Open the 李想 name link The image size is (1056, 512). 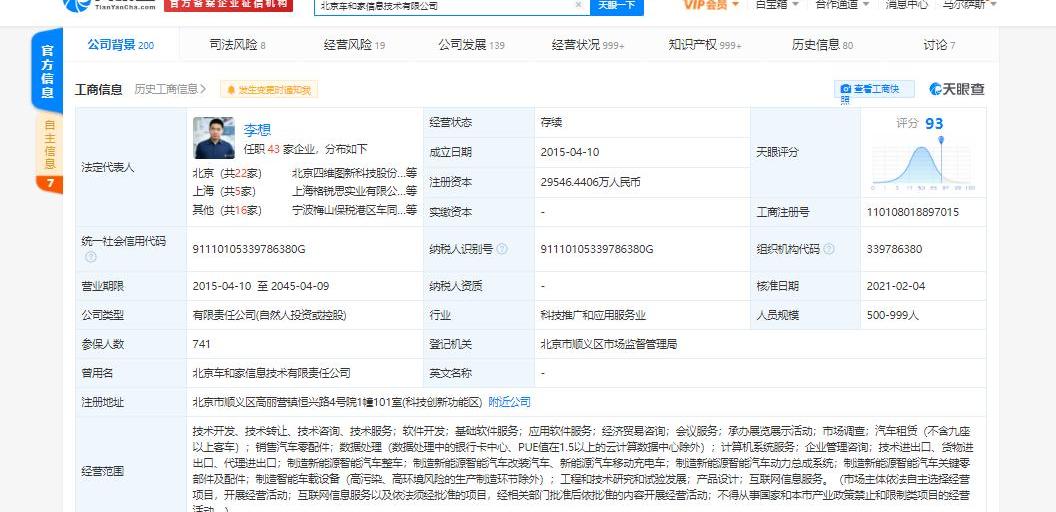(257, 130)
